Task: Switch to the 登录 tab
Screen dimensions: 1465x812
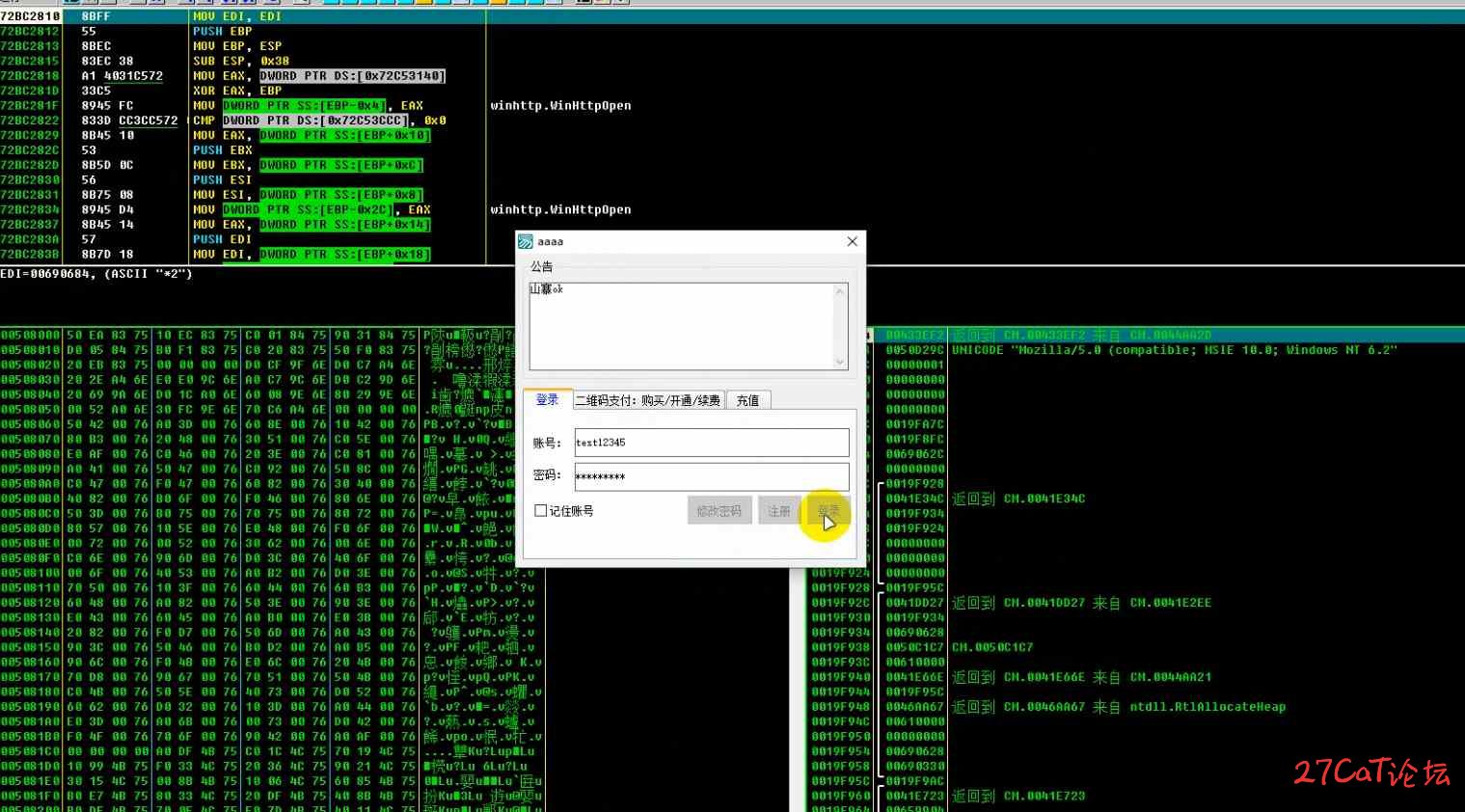Action: pos(548,399)
